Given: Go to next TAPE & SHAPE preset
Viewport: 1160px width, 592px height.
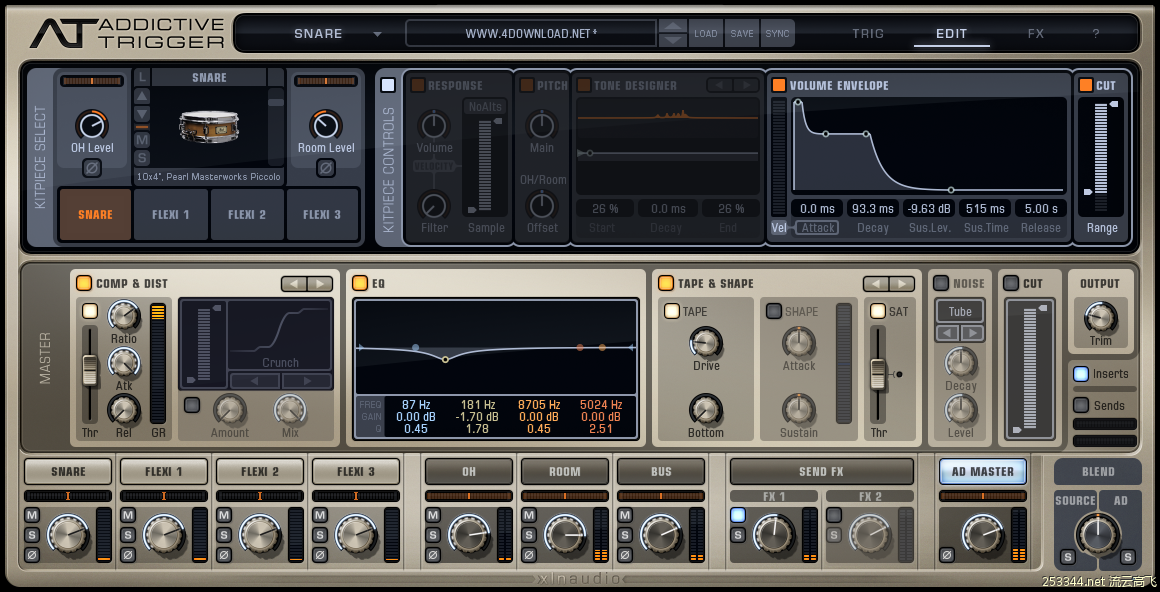Looking at the screenshot, I should click(x=902, y=283).
